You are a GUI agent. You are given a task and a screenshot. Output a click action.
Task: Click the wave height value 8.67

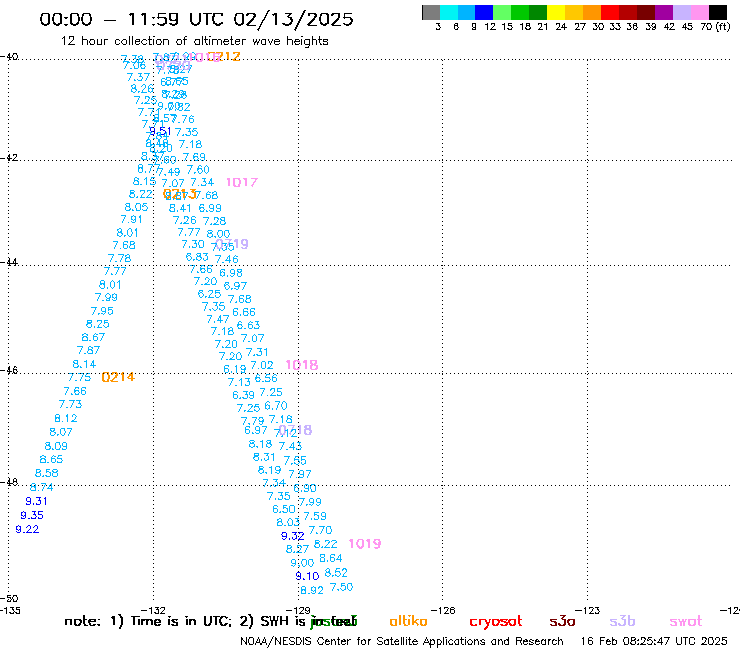point(93,338)
